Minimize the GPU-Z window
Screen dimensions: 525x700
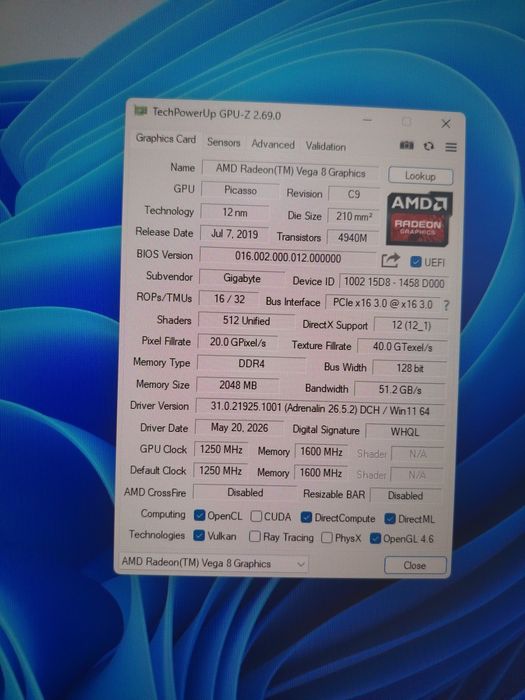tap(367, 120)
